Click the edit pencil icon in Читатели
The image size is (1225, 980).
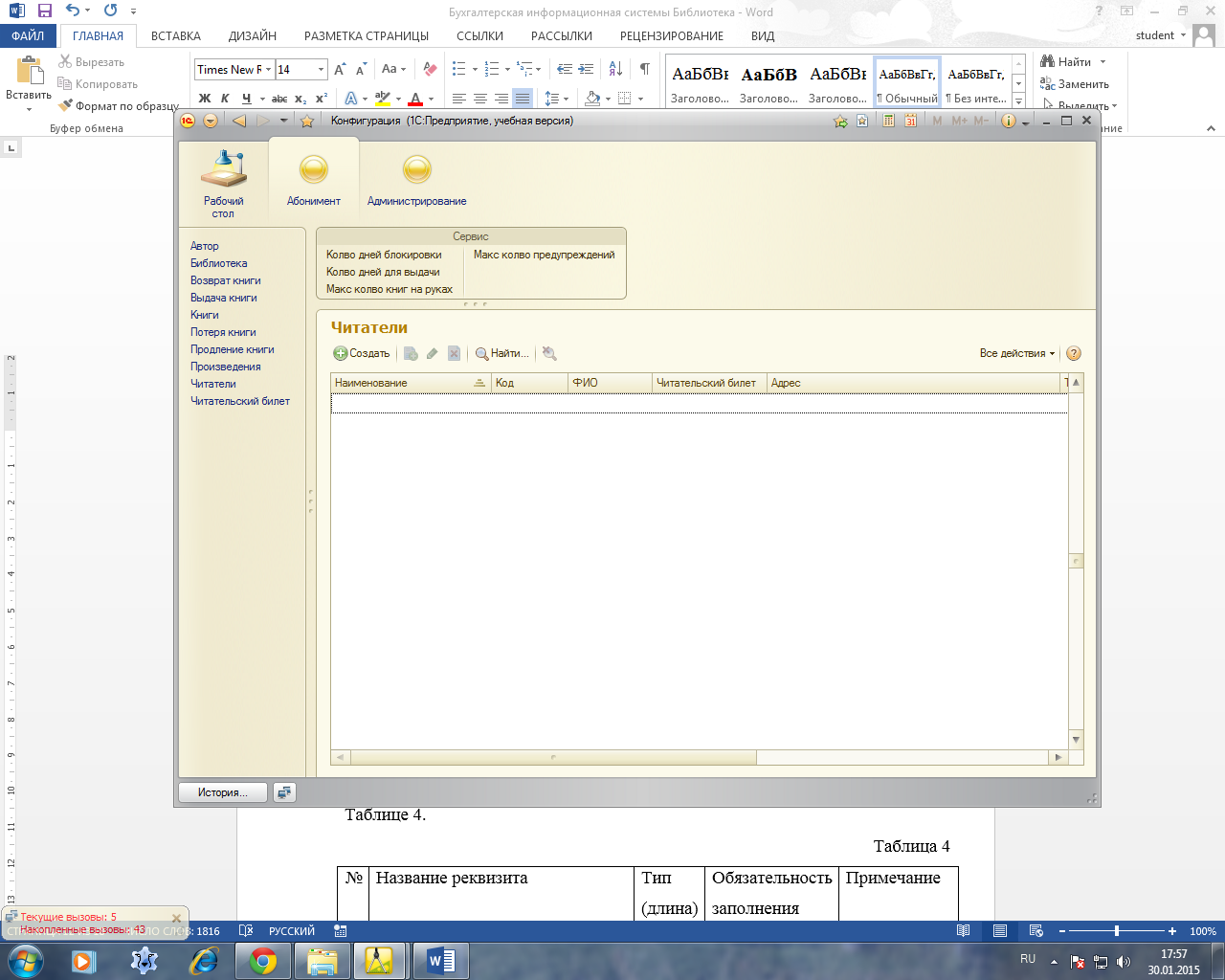[x=433, y=353]
